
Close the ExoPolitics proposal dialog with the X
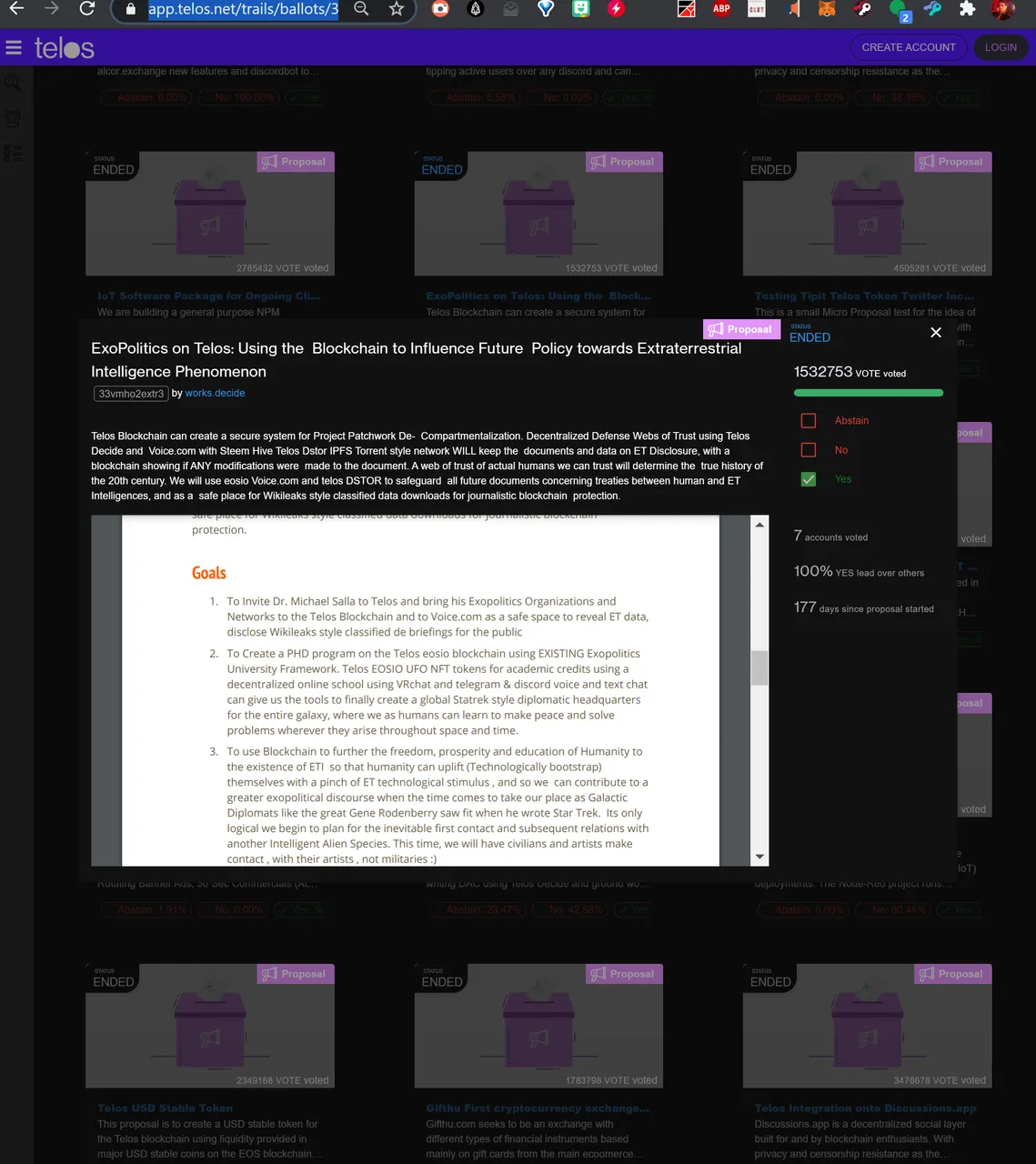click(x=936, y=333)
